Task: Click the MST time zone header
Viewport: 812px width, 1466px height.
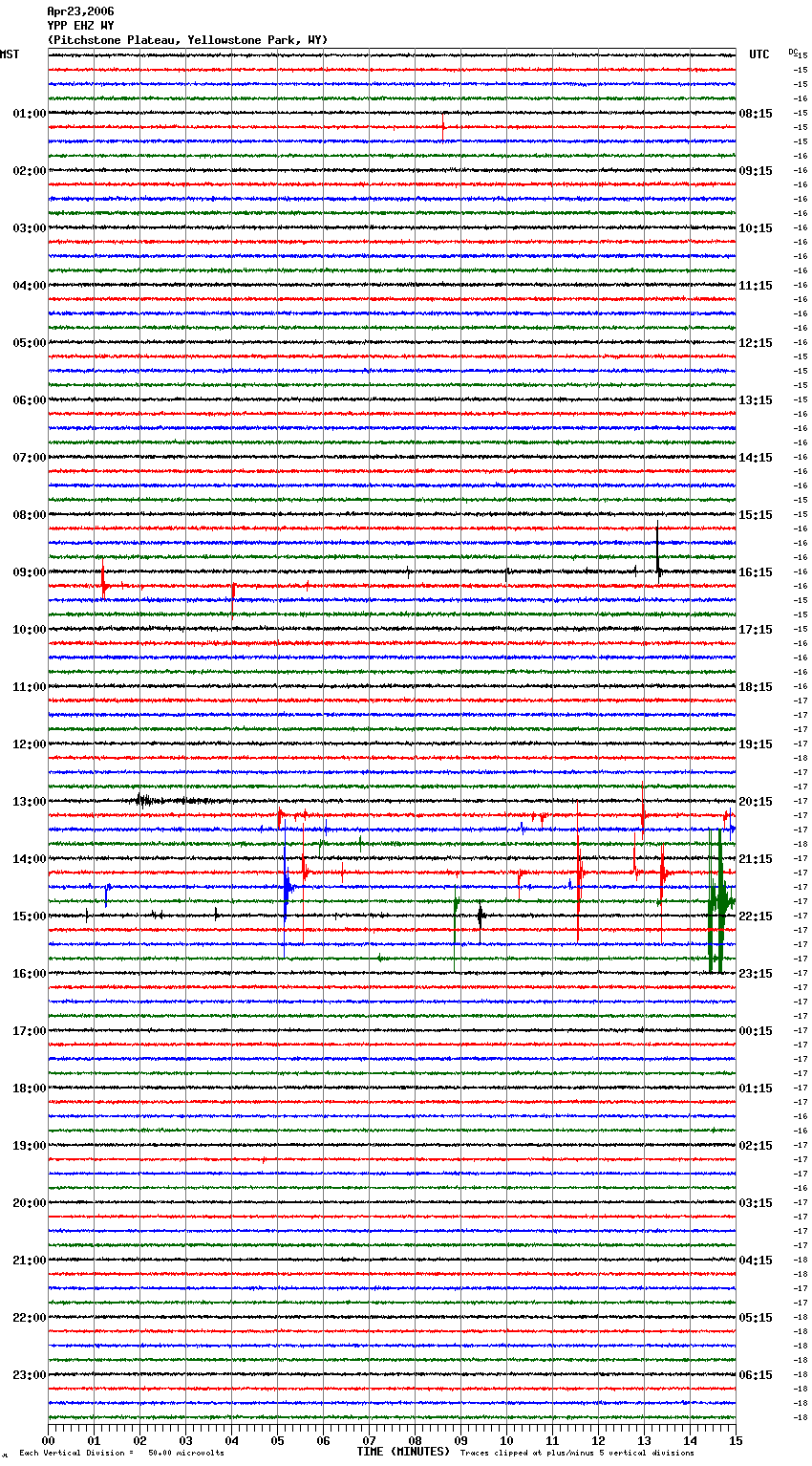Action: pos(10,54)
